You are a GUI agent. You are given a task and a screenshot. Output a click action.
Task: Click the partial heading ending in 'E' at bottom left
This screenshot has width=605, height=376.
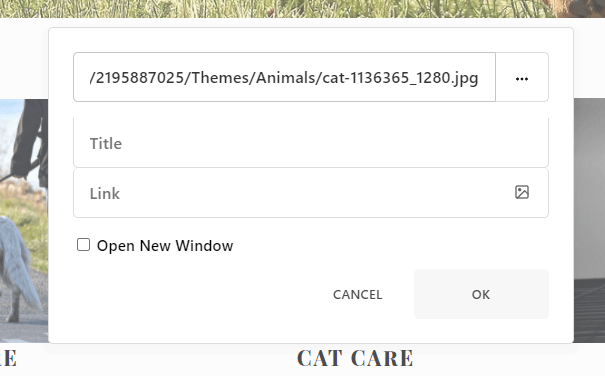[8, 358]
